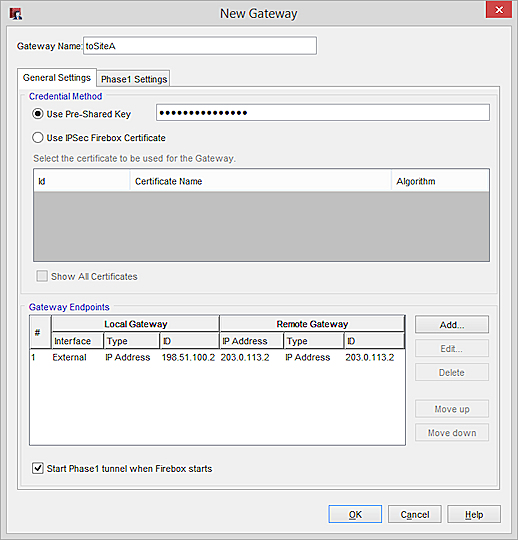Viewport: 518px width, 540px height.
Task: Toggle the Show All Certificates checkbox
Action: (x=42, y=276)
